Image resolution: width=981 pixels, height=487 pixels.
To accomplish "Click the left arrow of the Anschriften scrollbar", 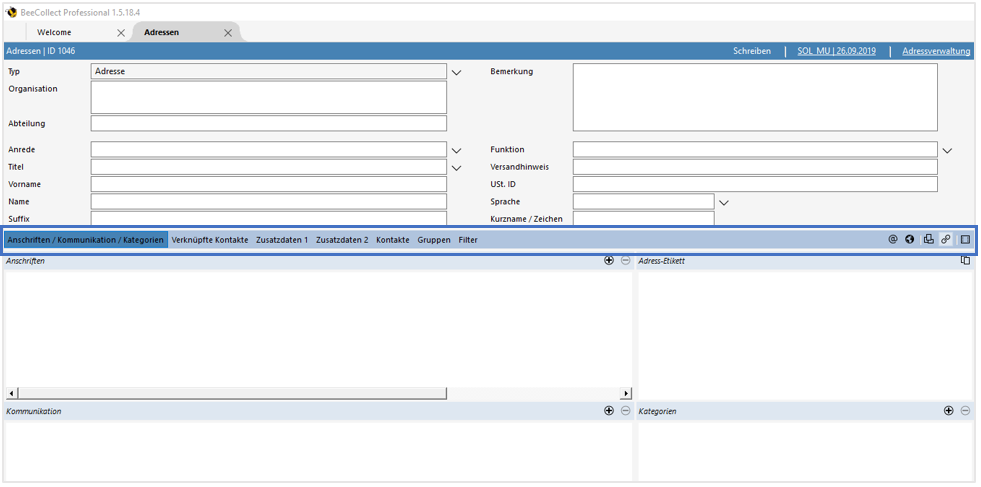I will (x=12, y=393).
